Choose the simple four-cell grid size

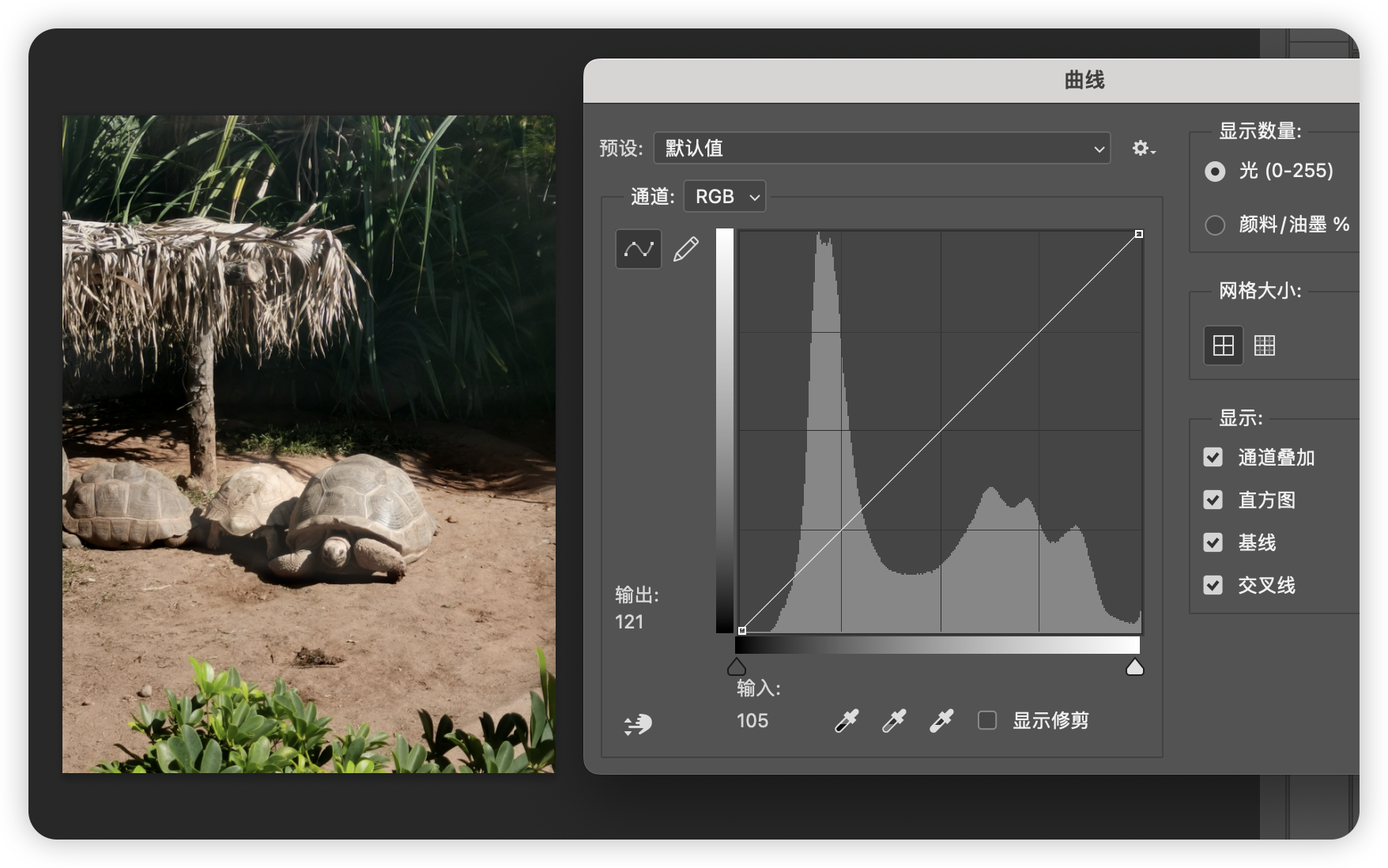[x=1223, y=345]
